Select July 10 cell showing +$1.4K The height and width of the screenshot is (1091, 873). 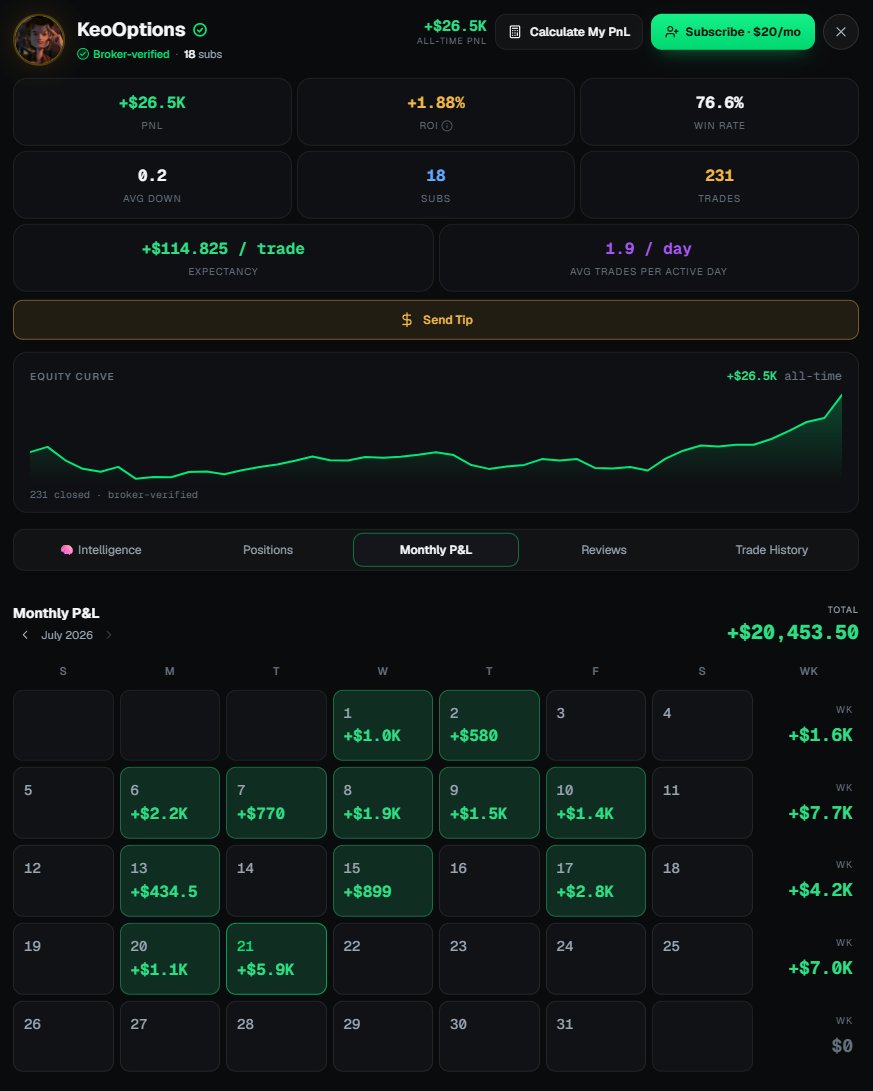595,803
